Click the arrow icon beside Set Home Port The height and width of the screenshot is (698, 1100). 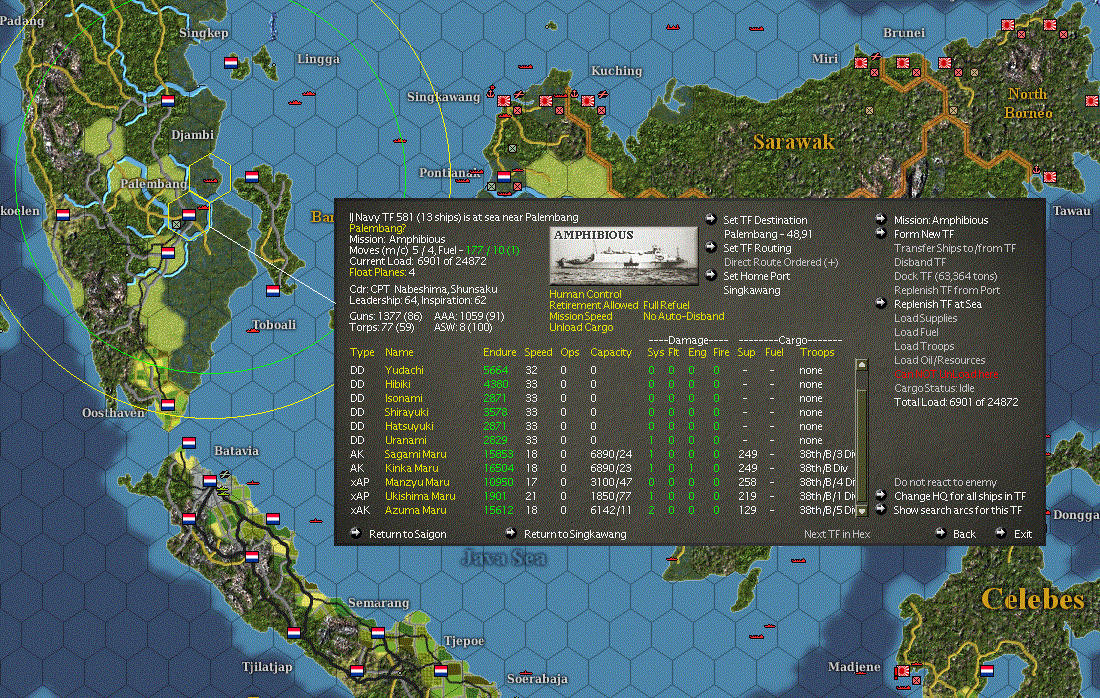pyautogui.click(x=710, y=275)
